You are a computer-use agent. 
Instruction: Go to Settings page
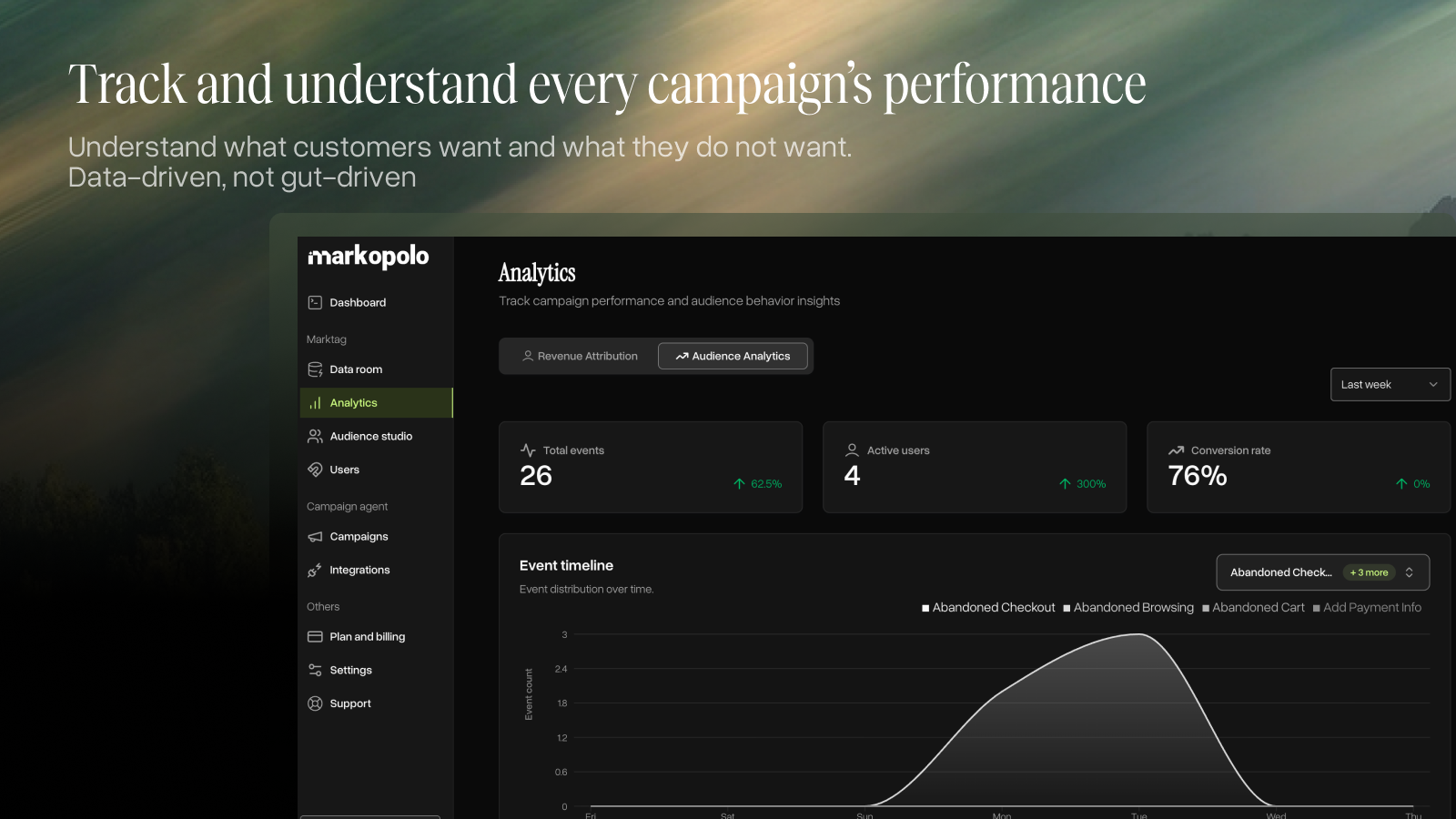point(376,671)
